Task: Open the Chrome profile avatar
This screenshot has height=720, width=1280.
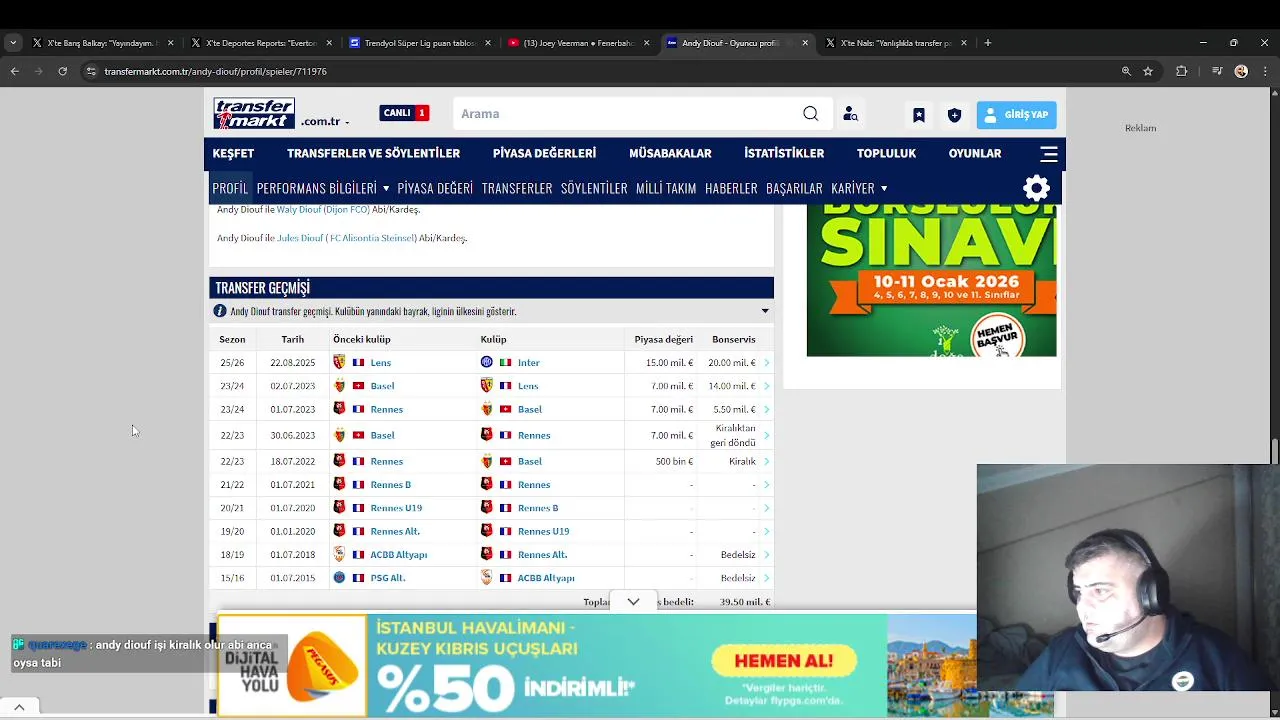Action: coord(1241,71)
